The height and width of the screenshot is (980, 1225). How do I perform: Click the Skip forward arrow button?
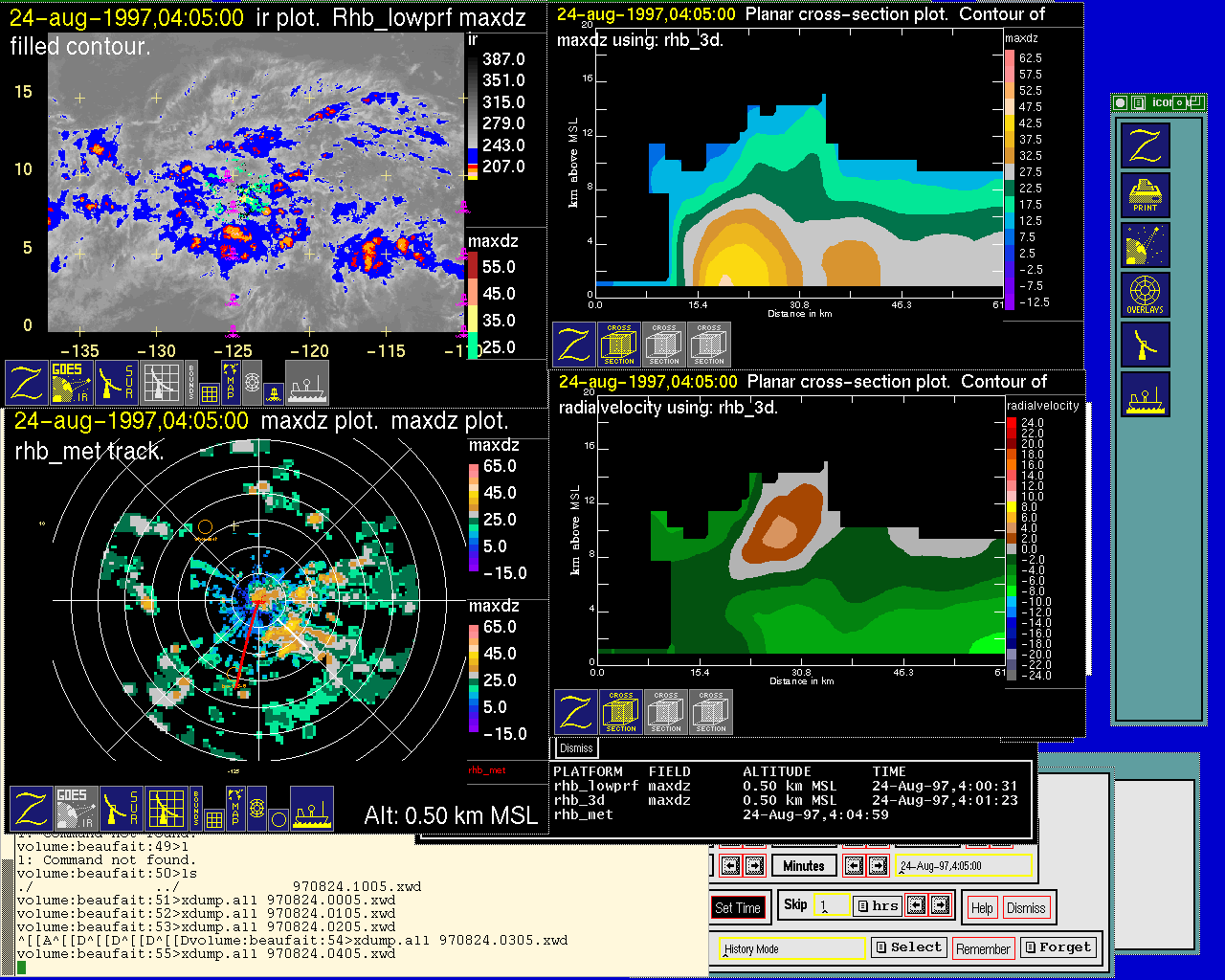940,905
